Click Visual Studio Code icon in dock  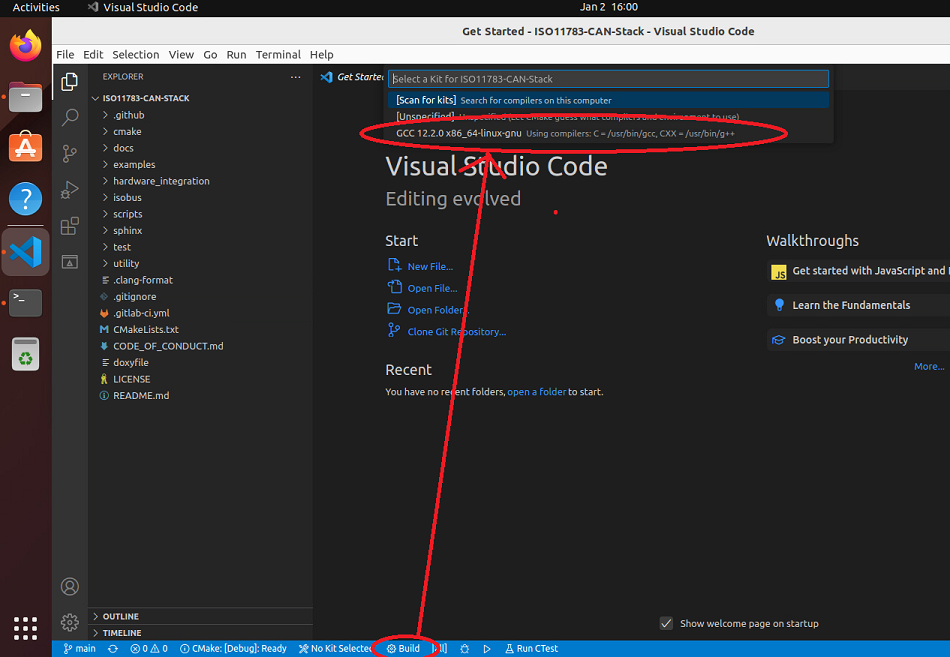click(25, 252)
